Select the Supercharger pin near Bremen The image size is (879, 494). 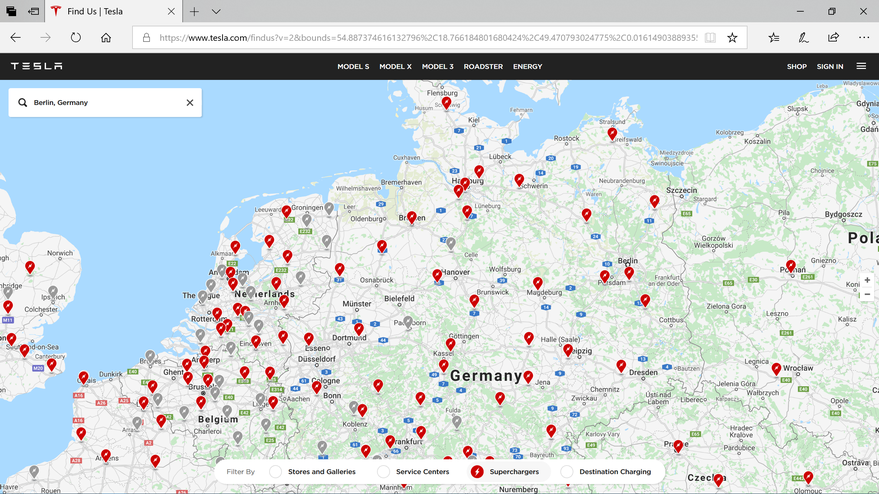[411, 217]
